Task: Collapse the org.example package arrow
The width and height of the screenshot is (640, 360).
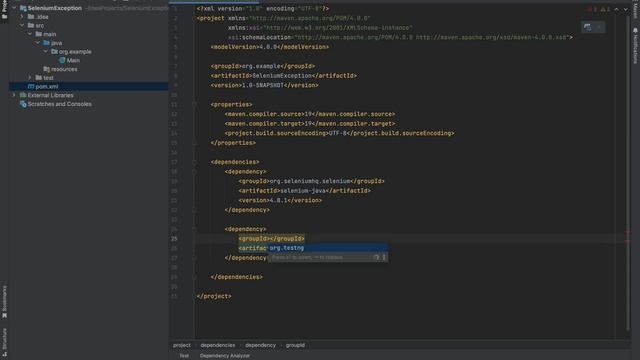Action: (x=45, y=51)
